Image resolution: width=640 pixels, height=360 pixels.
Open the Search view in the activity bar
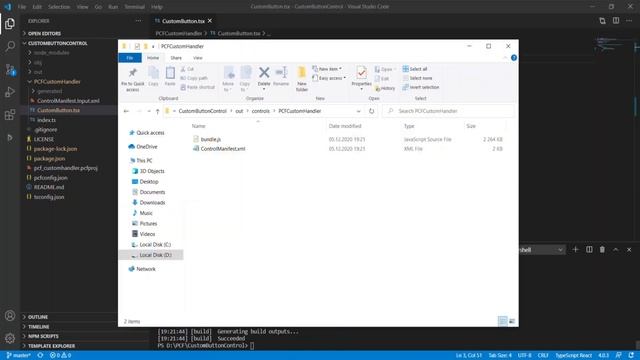(x=10, y=47)
